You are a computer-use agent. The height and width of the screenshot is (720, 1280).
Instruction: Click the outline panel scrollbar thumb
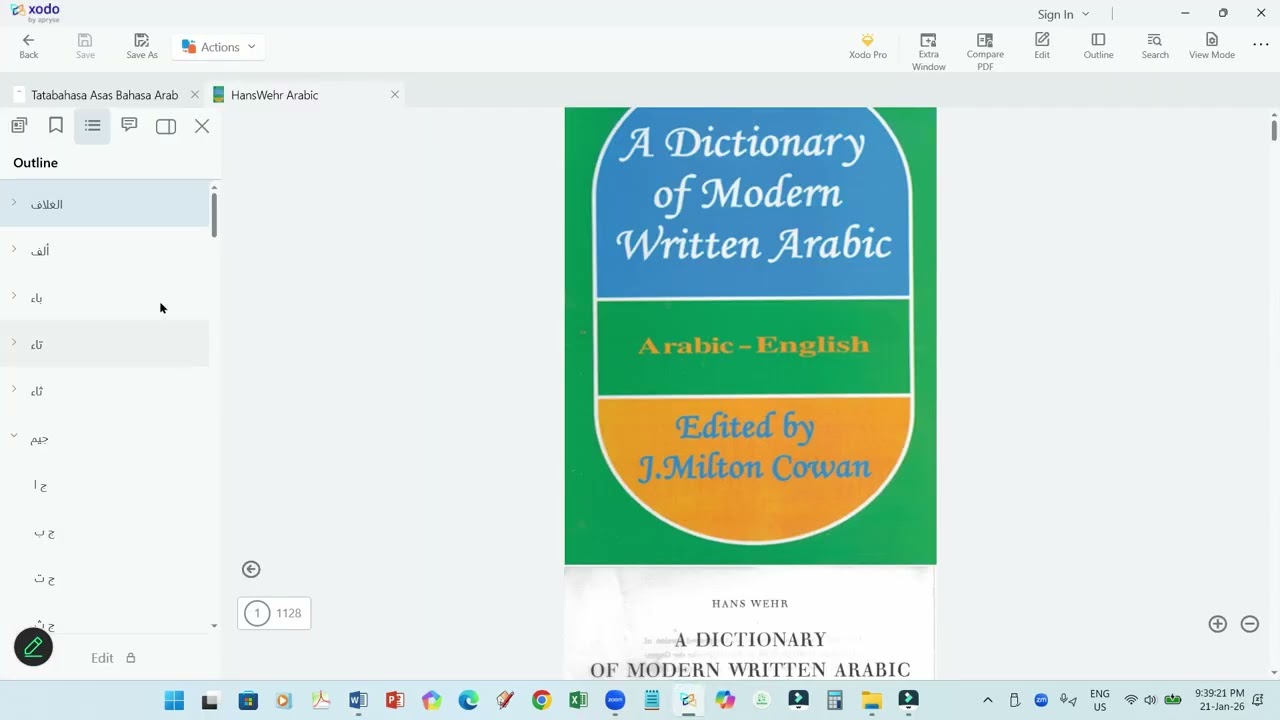pyautogui.click(x=214, y=215)
